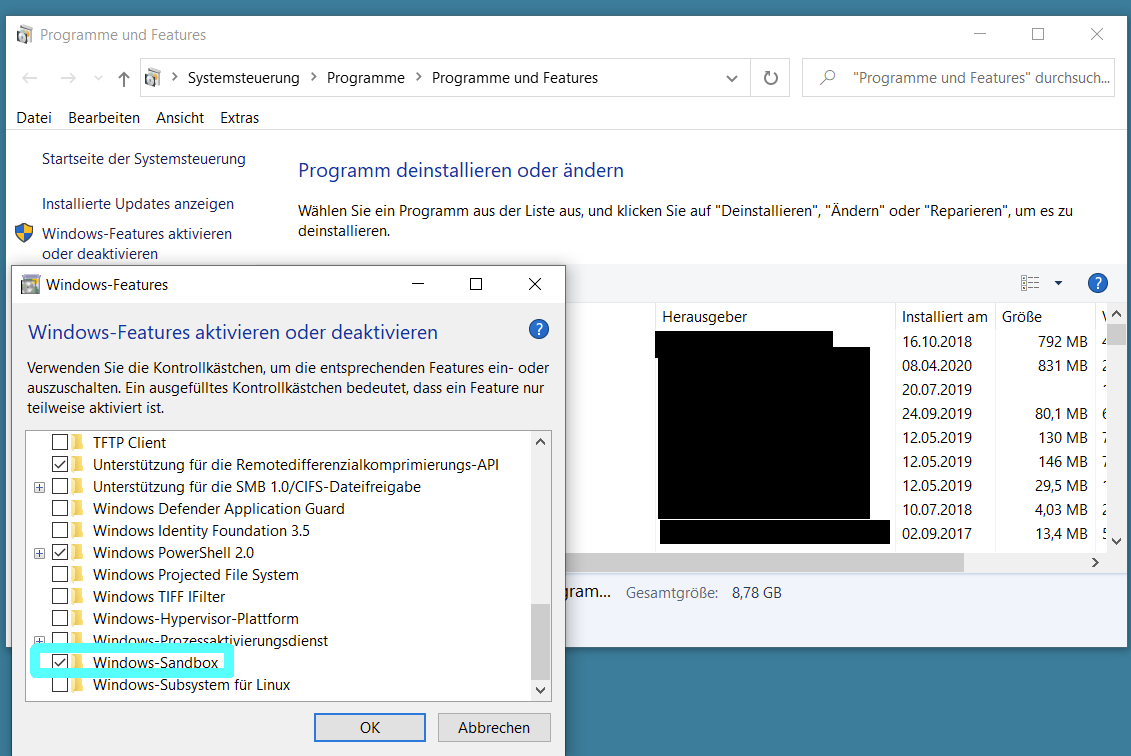Expand Windows PowerShell 2.0 tree node
This screenshot has height=756, width=1131.
pos(40,553)
